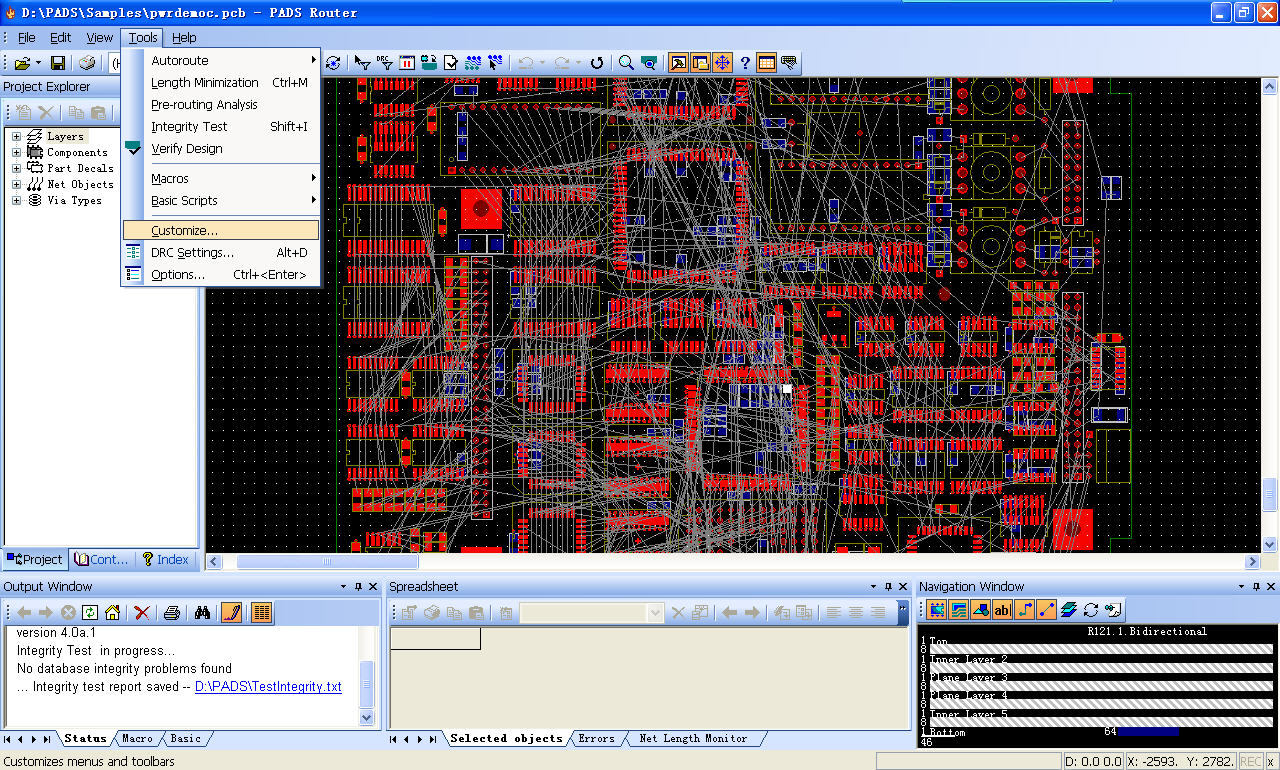Open the Output Window options dropdown arrow
Image resolution: width=1280 pixels, height=770 pixels.
344,587
